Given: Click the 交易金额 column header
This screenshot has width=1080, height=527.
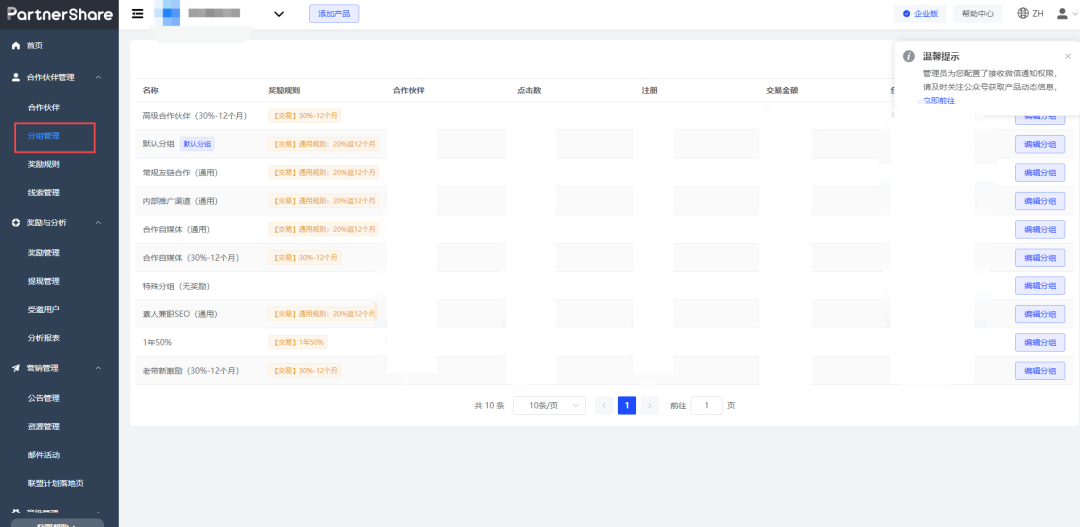Looking at the screenshot, I should 782,91.
